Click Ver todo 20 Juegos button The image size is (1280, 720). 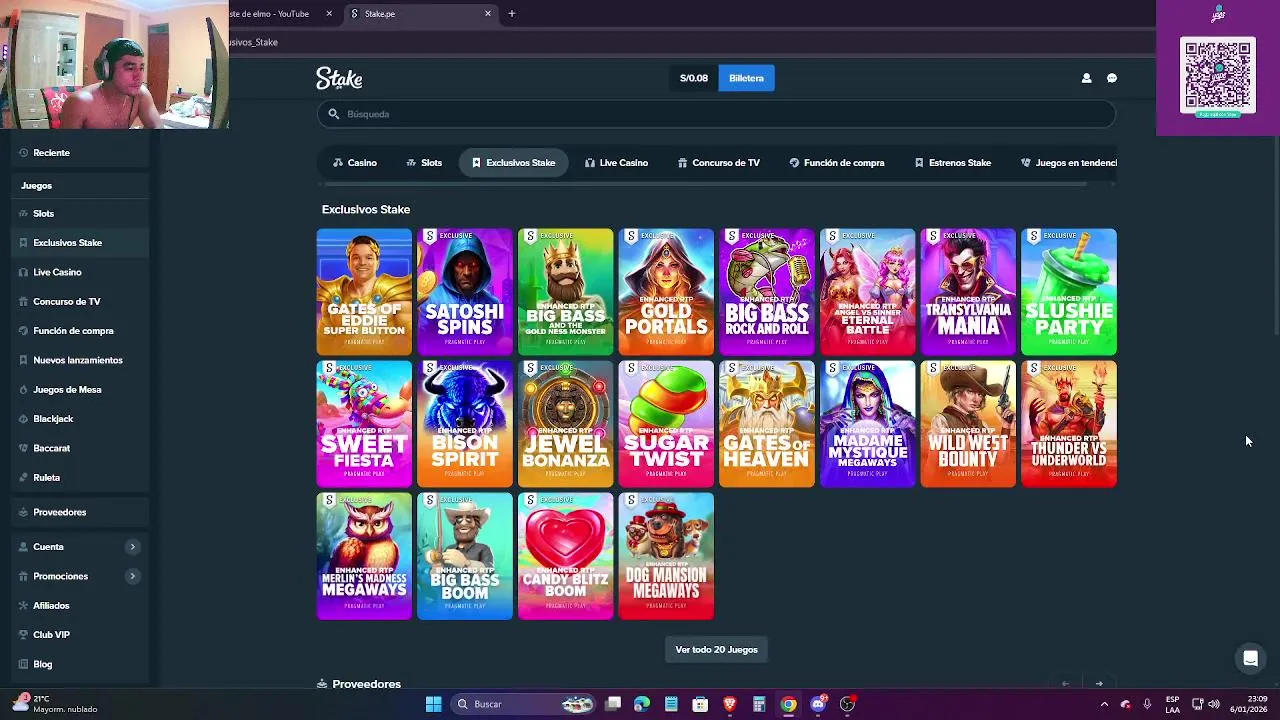click(716, 650)
